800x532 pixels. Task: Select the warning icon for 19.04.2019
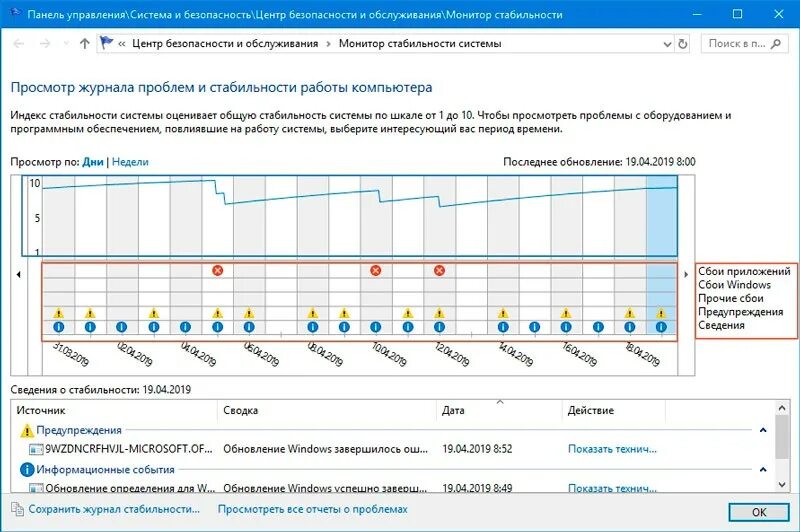[661, 313]
